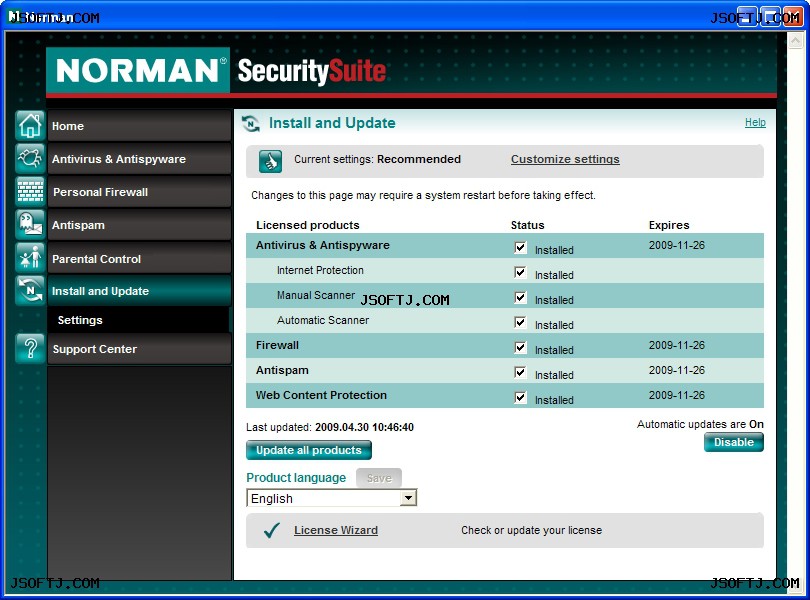
Task: Click the License Wizard checkmark icon
Action: coord(272,530)
